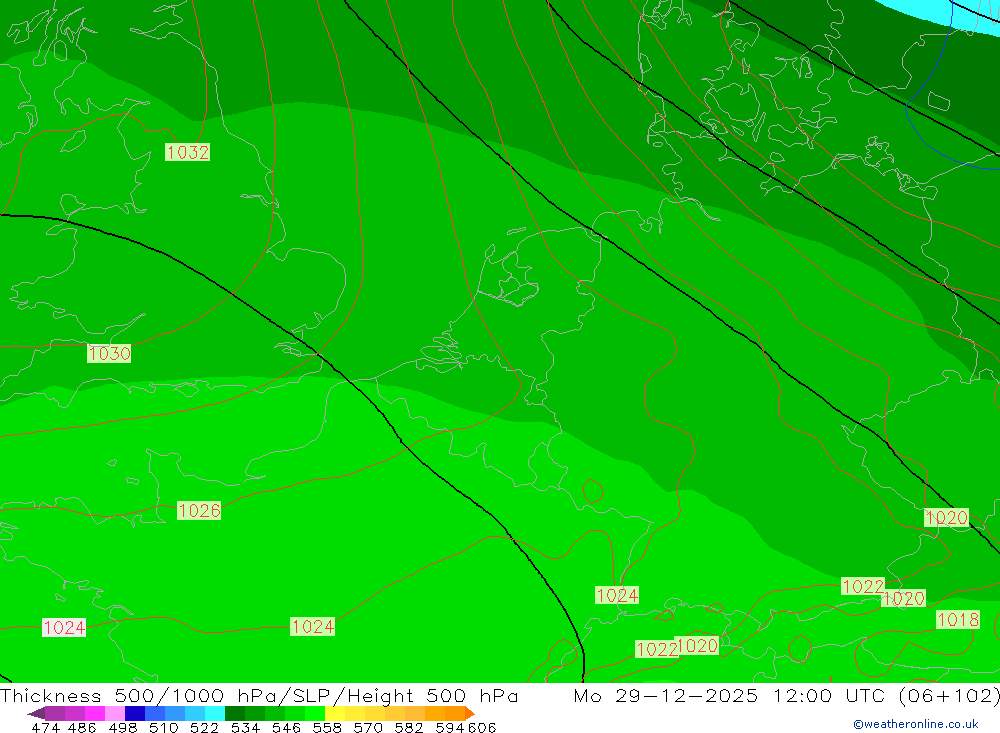Viewport: 1000px width, 733px height.
Task: Open the weatheronline.co.uk copyright link
Action: (916, 724)
